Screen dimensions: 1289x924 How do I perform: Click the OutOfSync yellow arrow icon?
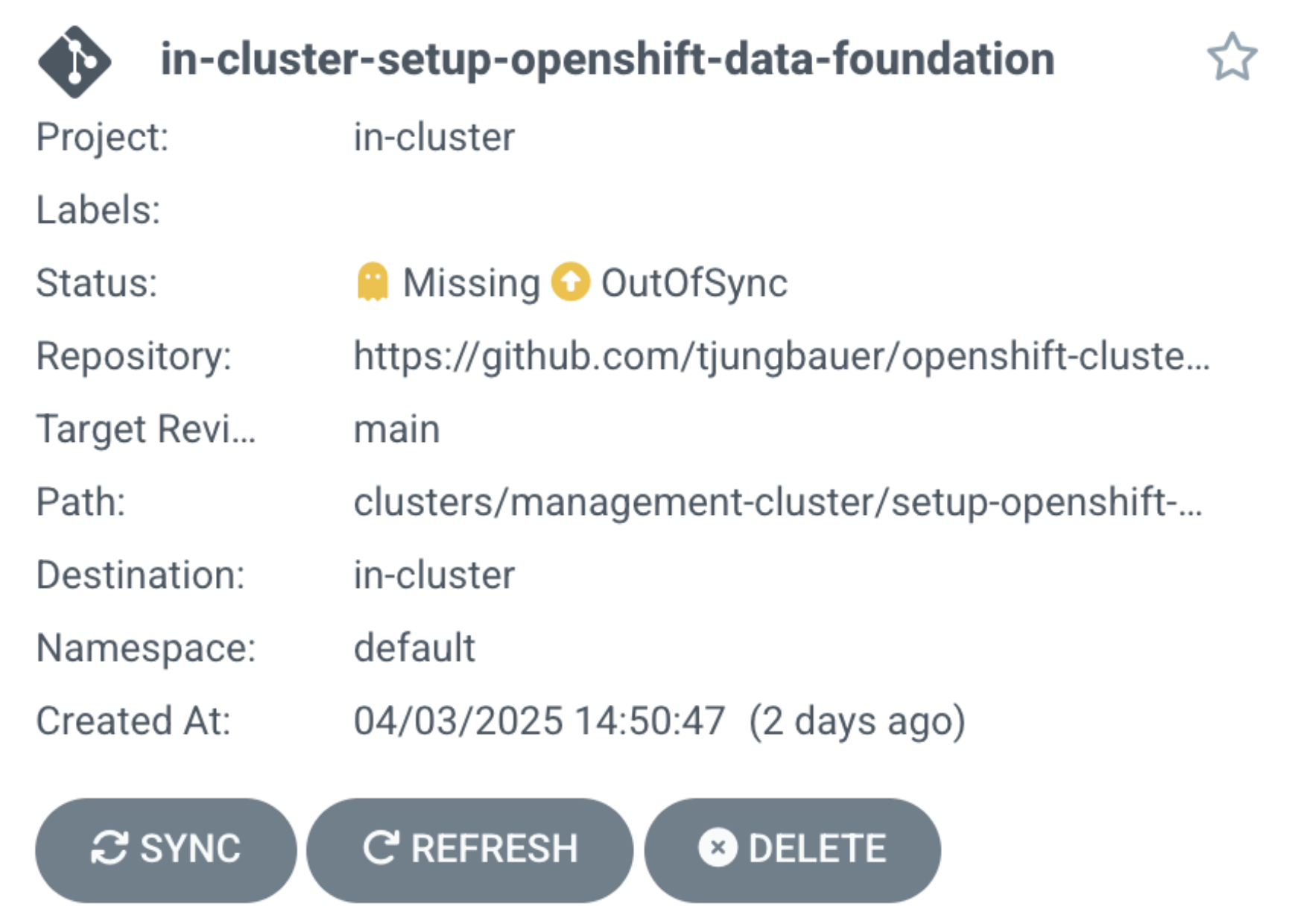[571, 282]
